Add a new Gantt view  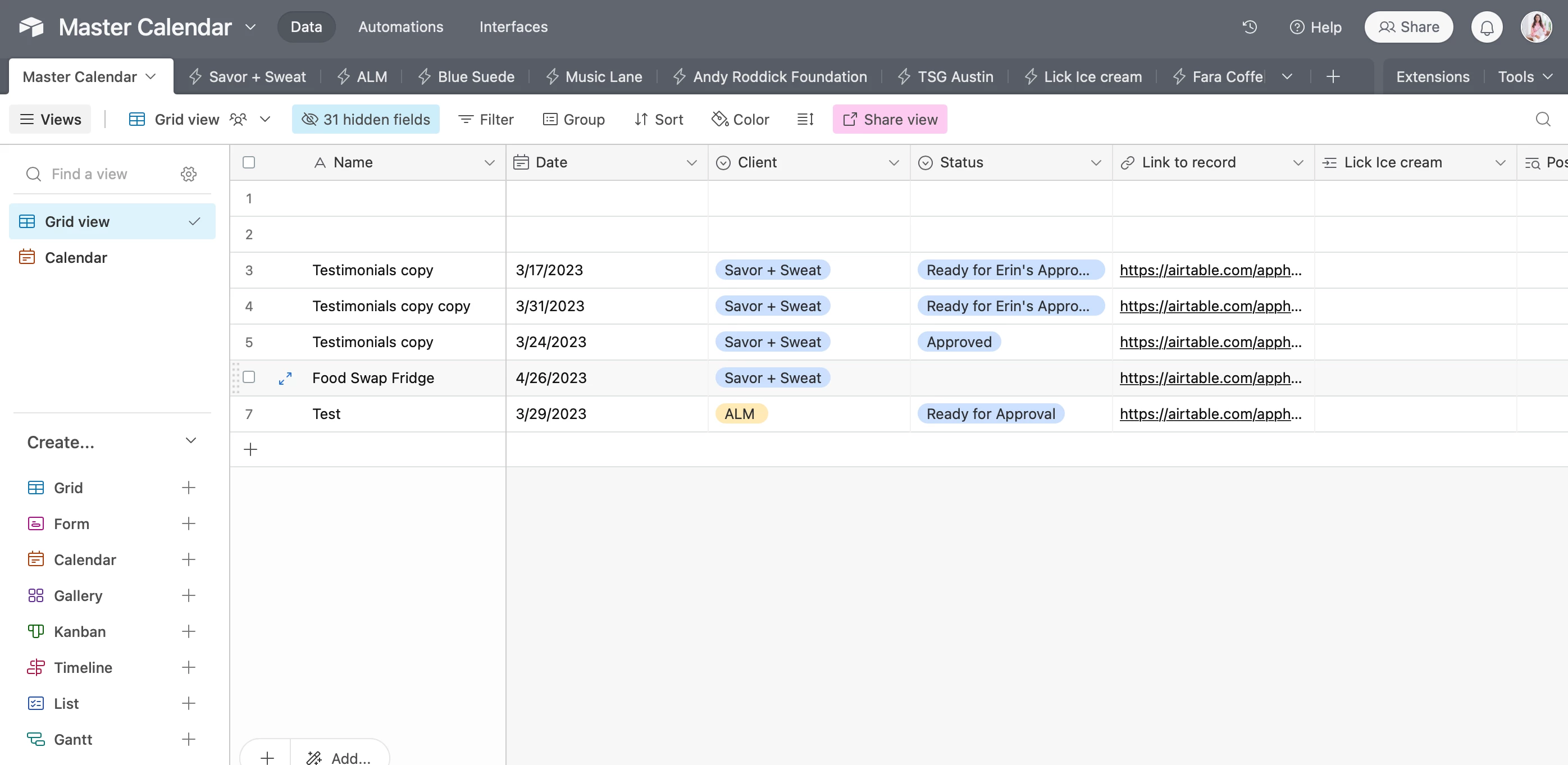(189, 739)
